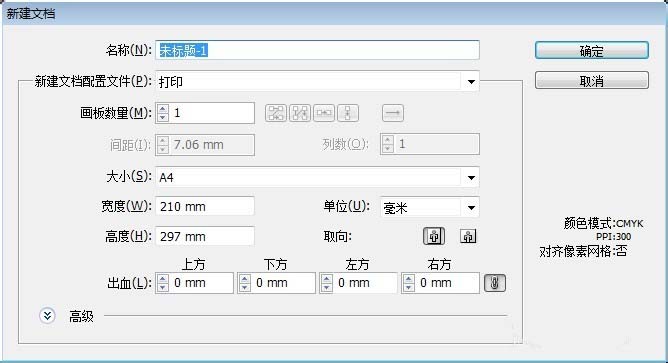Viewport: 668px width, 363px height.
Task: Select portrait orientation icon
Action: pyautogui.click(x=434, y=236)
